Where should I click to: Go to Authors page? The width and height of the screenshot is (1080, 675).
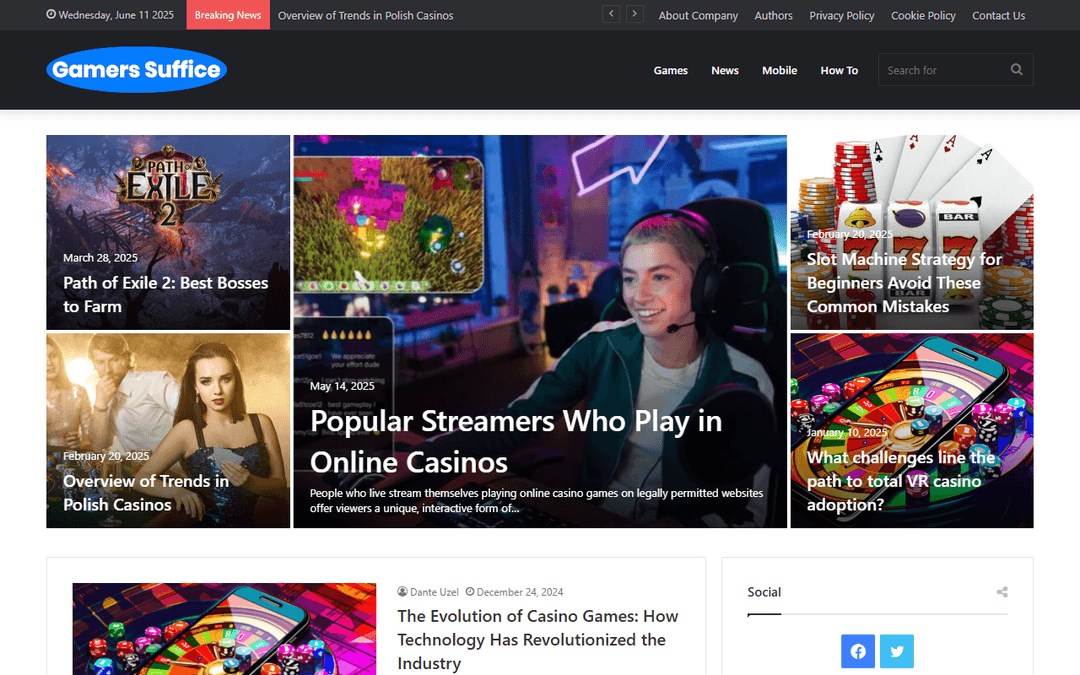pos(773,15)
